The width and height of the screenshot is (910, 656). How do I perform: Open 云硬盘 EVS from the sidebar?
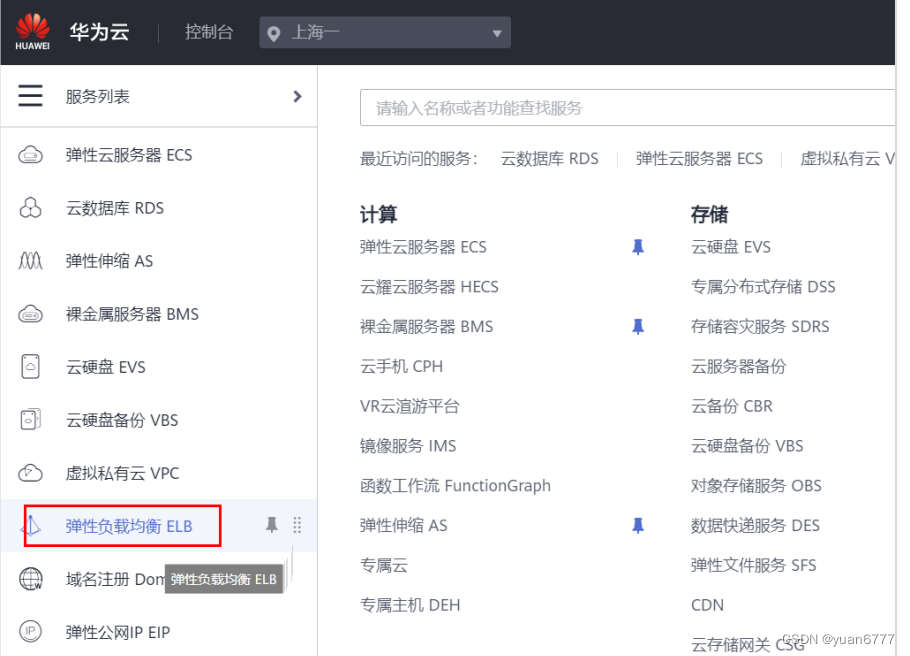tap(106, 367)
